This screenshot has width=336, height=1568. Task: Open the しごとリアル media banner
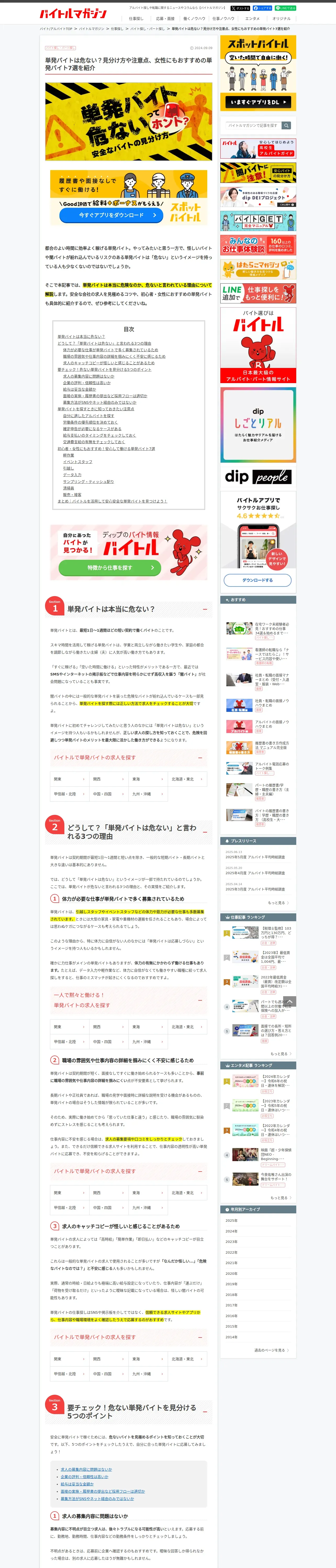coord(258,425)
